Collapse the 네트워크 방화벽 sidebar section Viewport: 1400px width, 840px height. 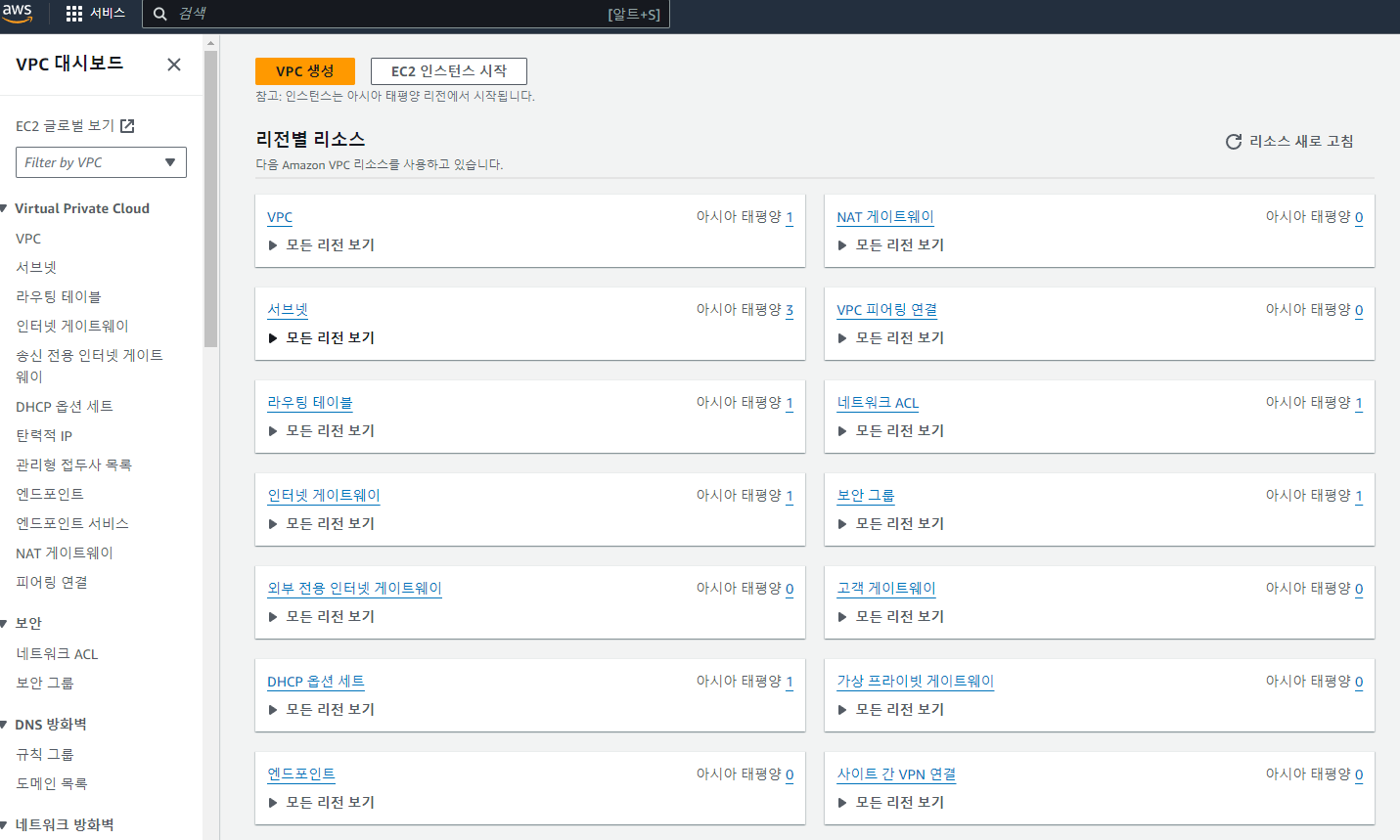(4, 825)
